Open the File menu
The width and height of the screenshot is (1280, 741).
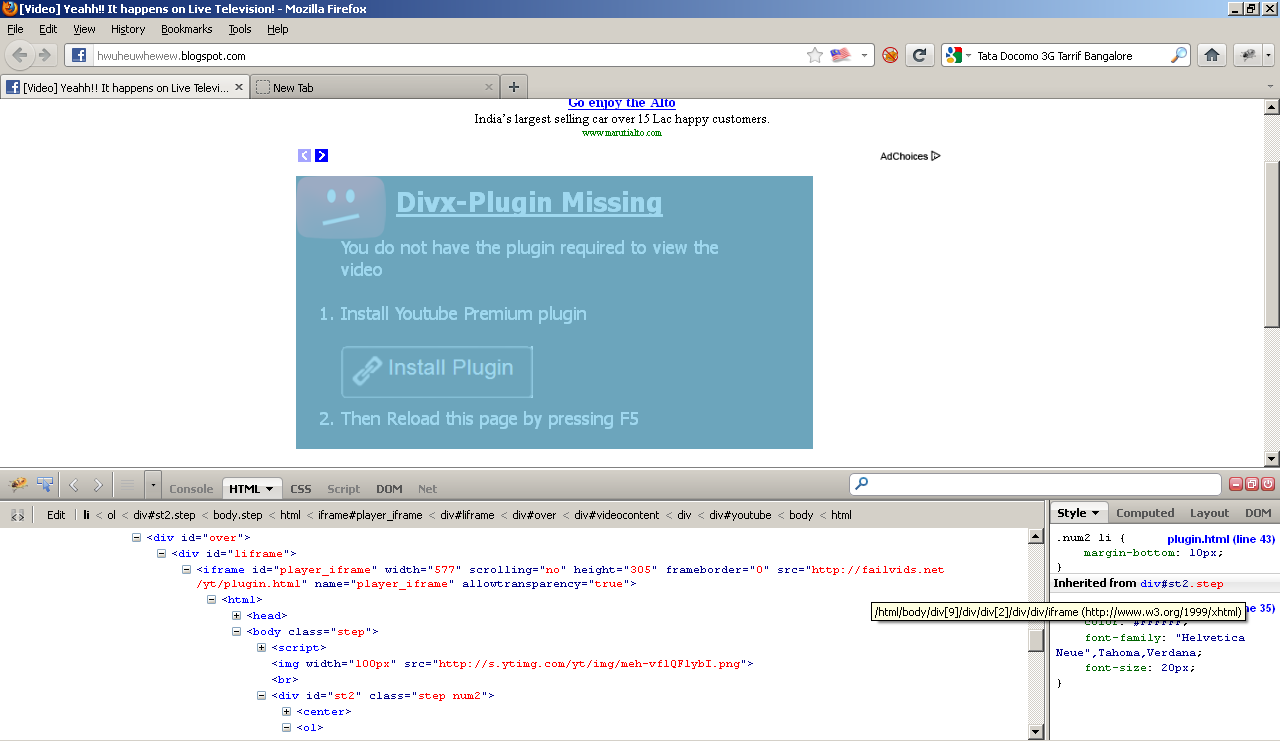pyautogui.click(x=15, y=29)
